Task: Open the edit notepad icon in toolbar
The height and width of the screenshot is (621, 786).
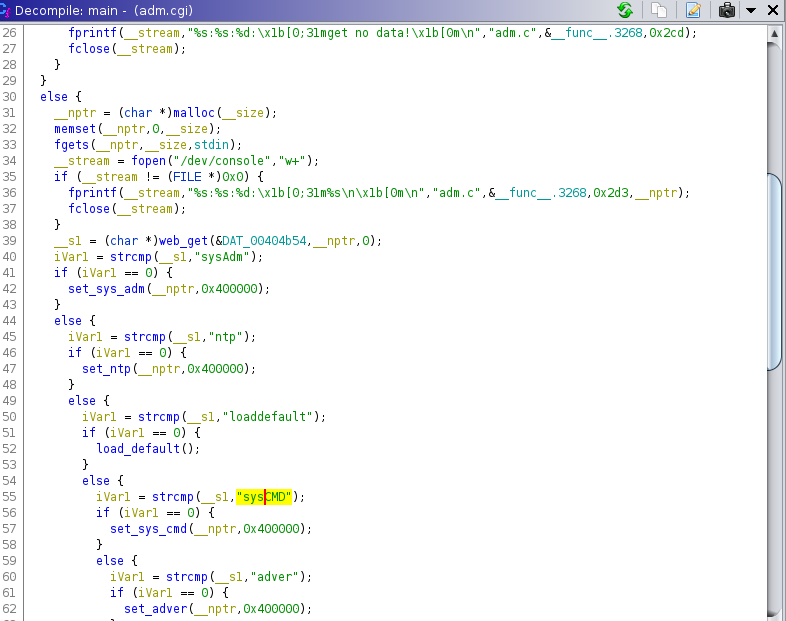Action: coord(693,11)
